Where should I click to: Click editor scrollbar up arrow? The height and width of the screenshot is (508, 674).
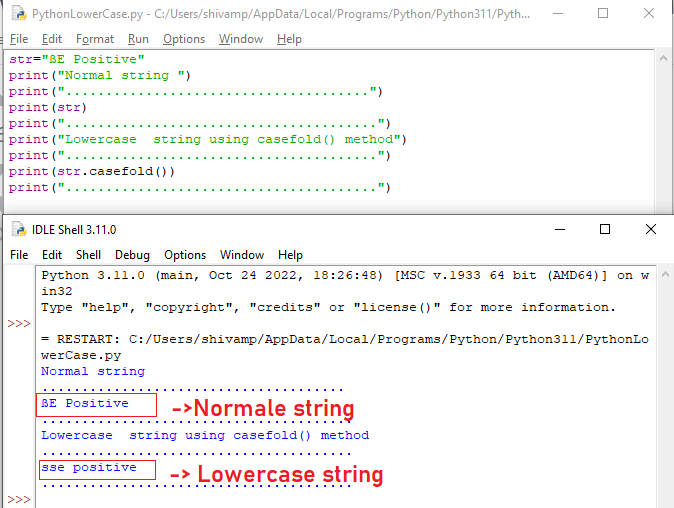click(663, 58)
